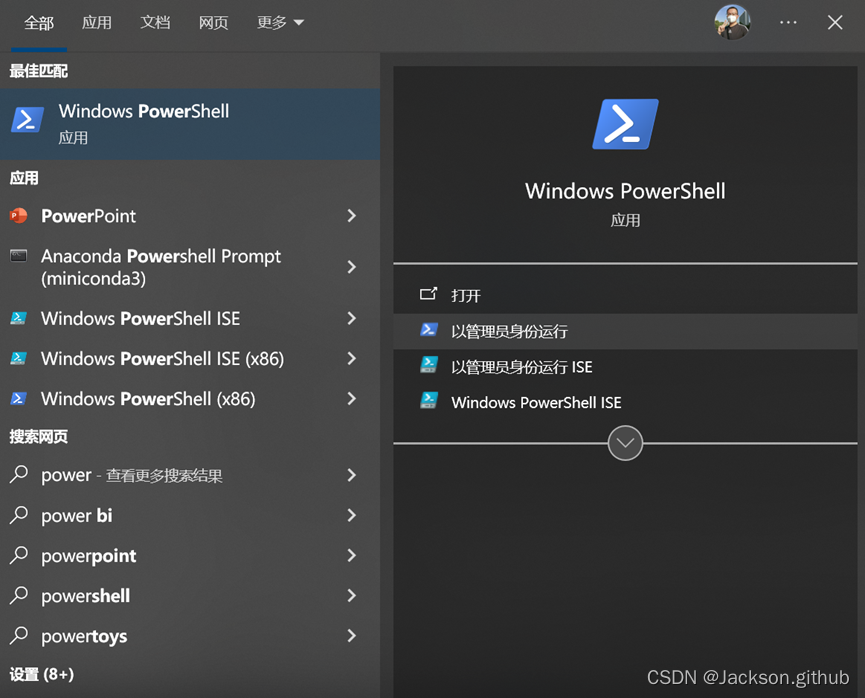Click the large PowerShell logo in preview pane
865x698 pixels.
click(625, 124)
